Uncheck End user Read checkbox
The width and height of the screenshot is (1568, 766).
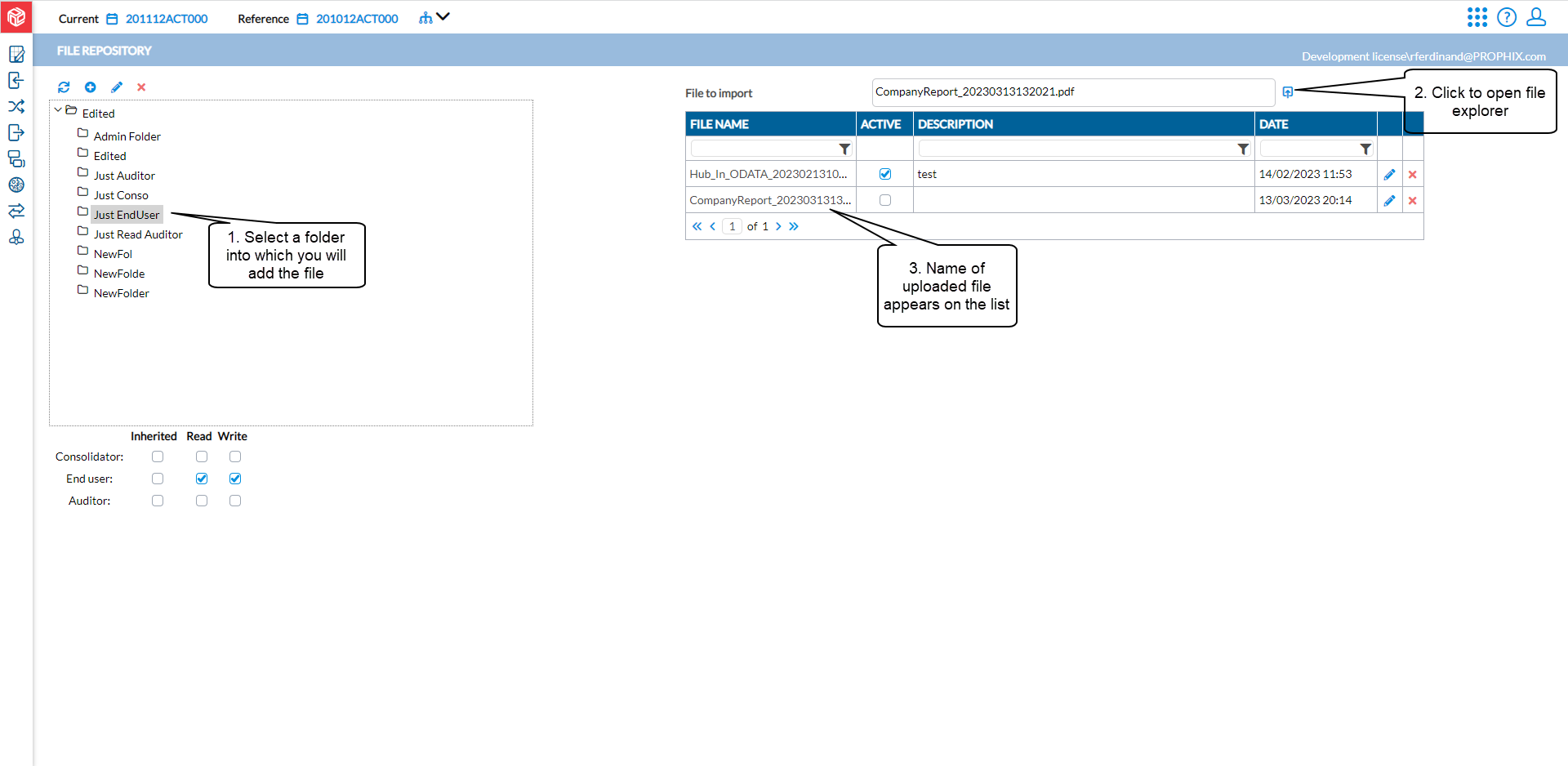[202, 479]
